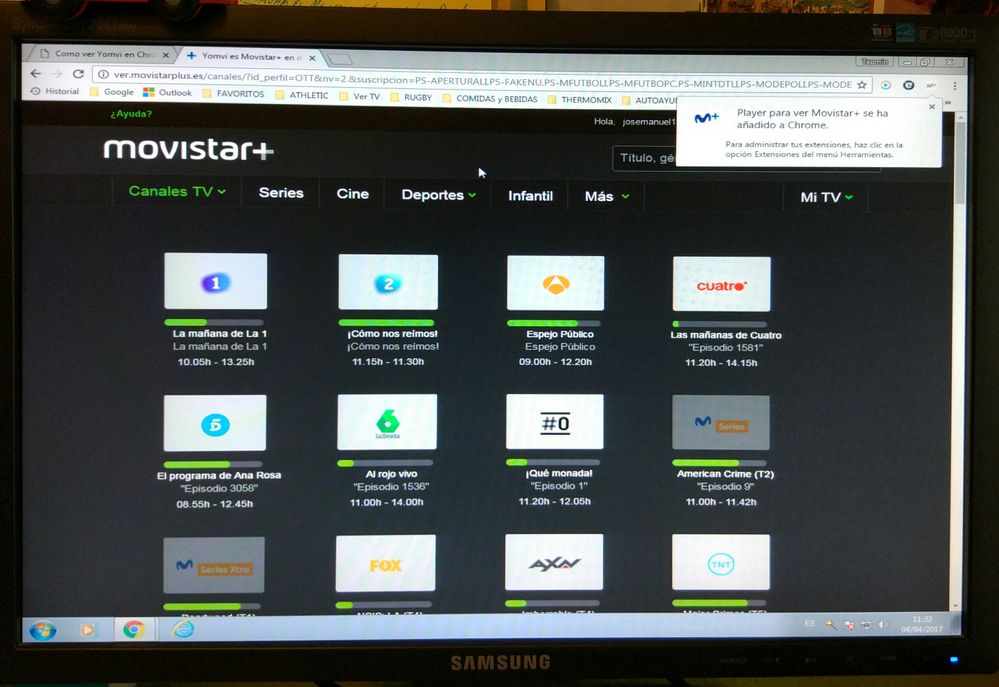Click the Telecinco channel icon

pyautogui.click(x=215, y=423)
